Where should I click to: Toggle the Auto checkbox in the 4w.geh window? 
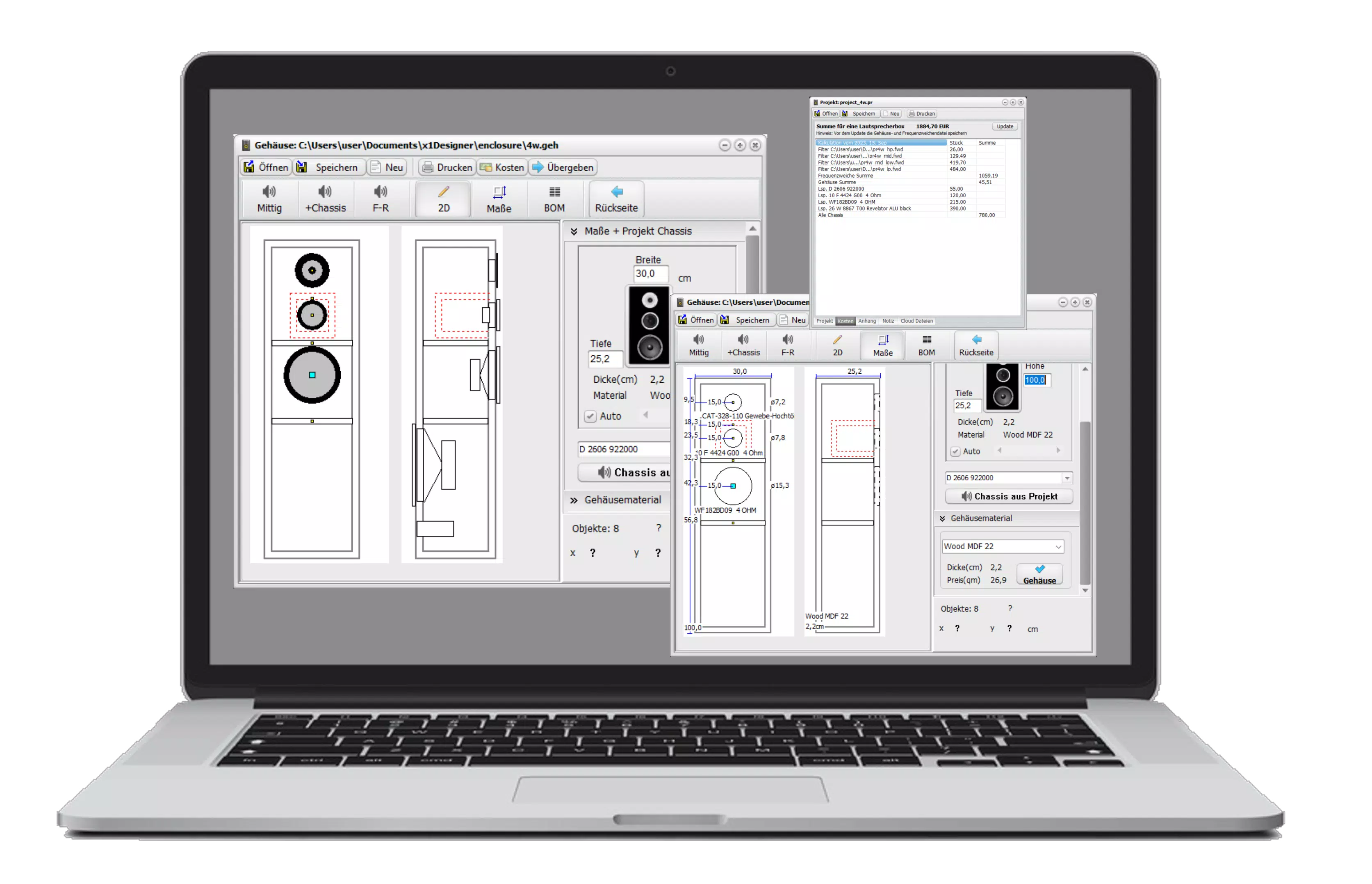(590, 416)
